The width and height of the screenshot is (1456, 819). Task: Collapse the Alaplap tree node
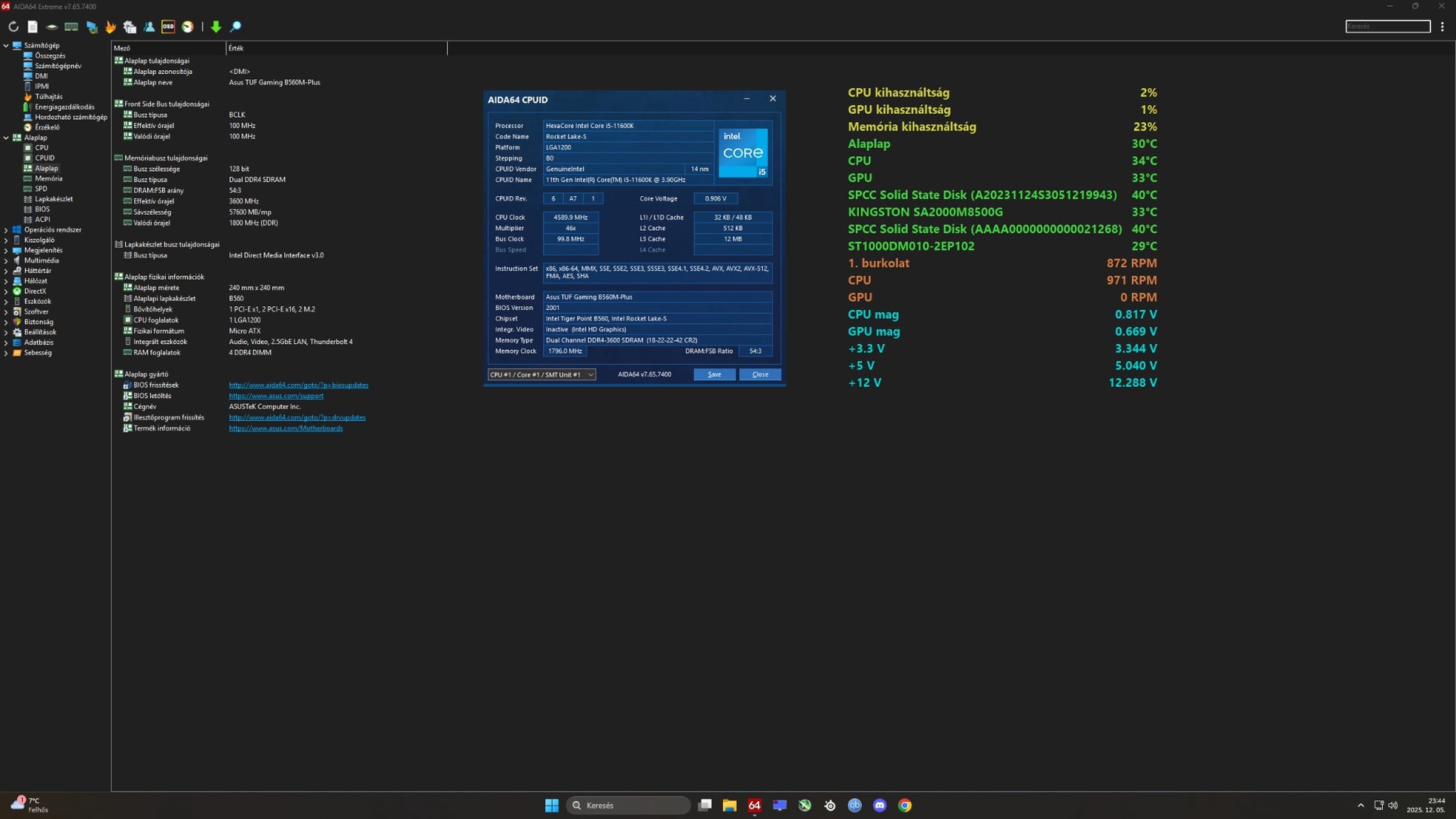point(6,138)
